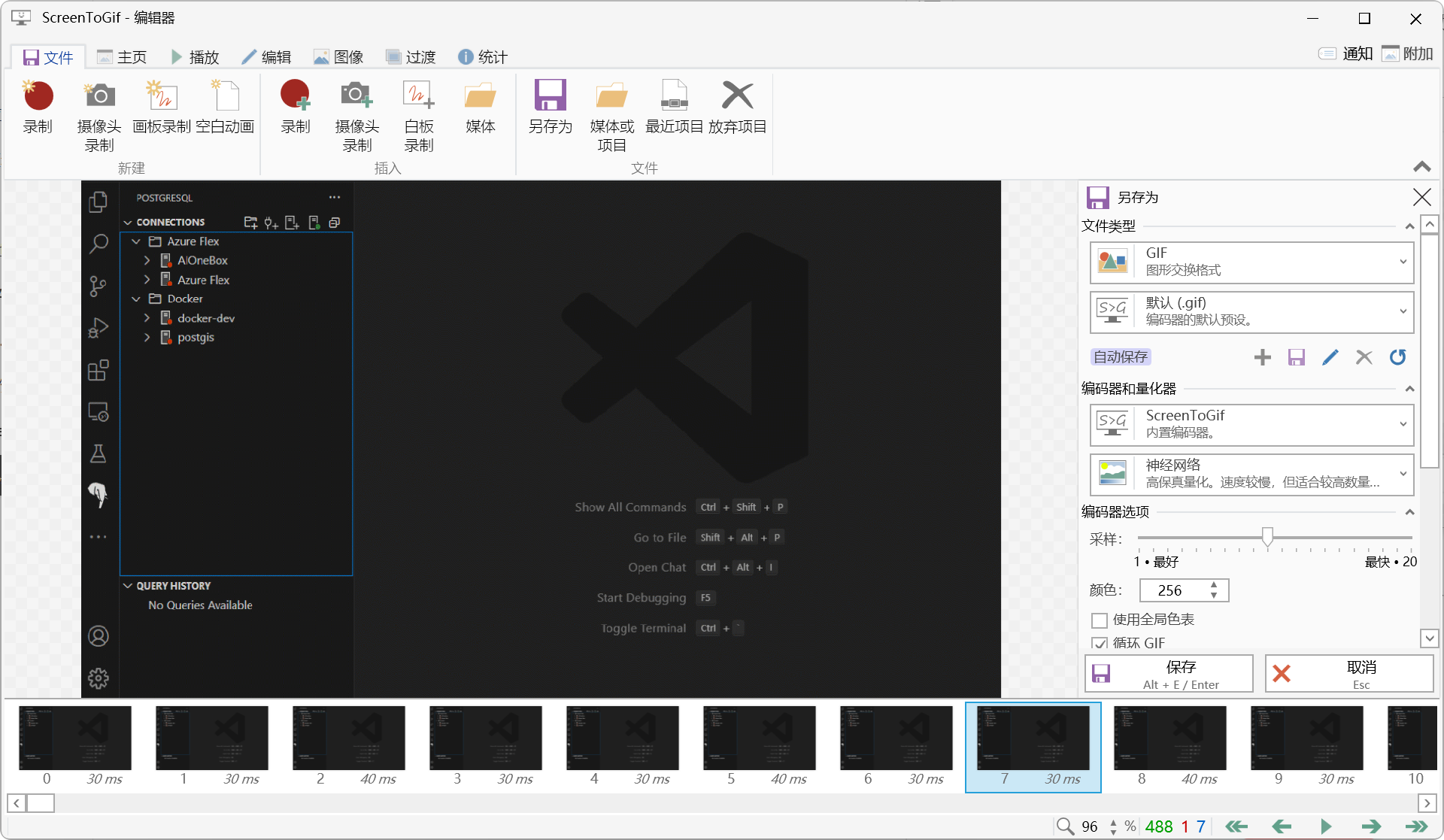Collapse the encoder and quantizer section
The image size is (1444, 840).
1409,389
